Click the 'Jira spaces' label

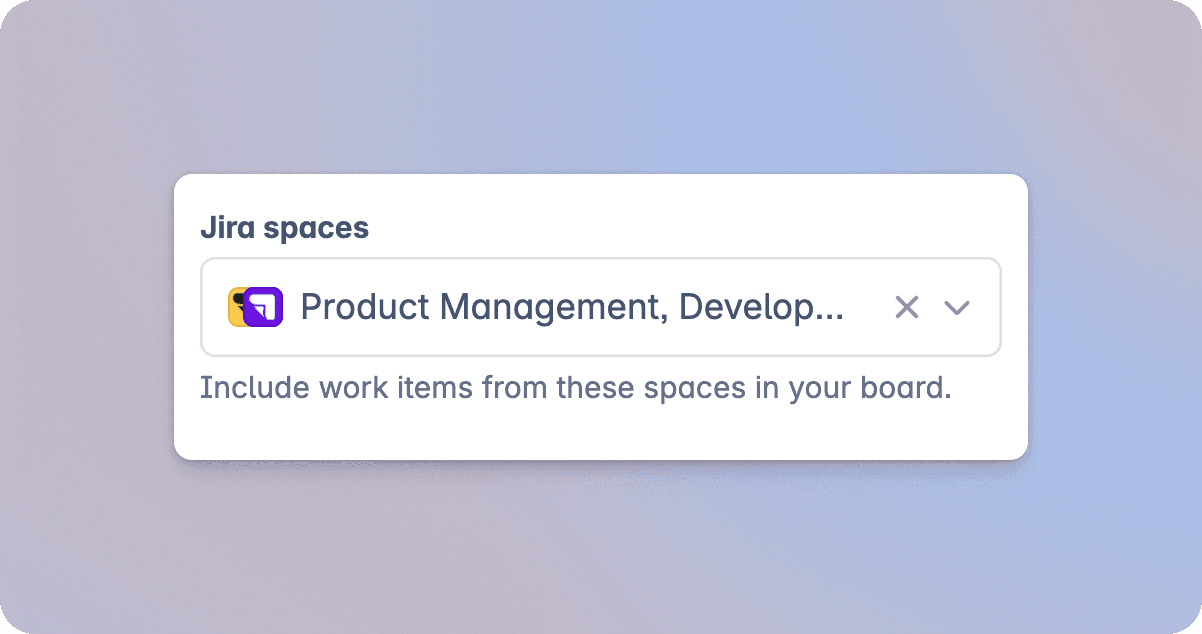[285, 228]
